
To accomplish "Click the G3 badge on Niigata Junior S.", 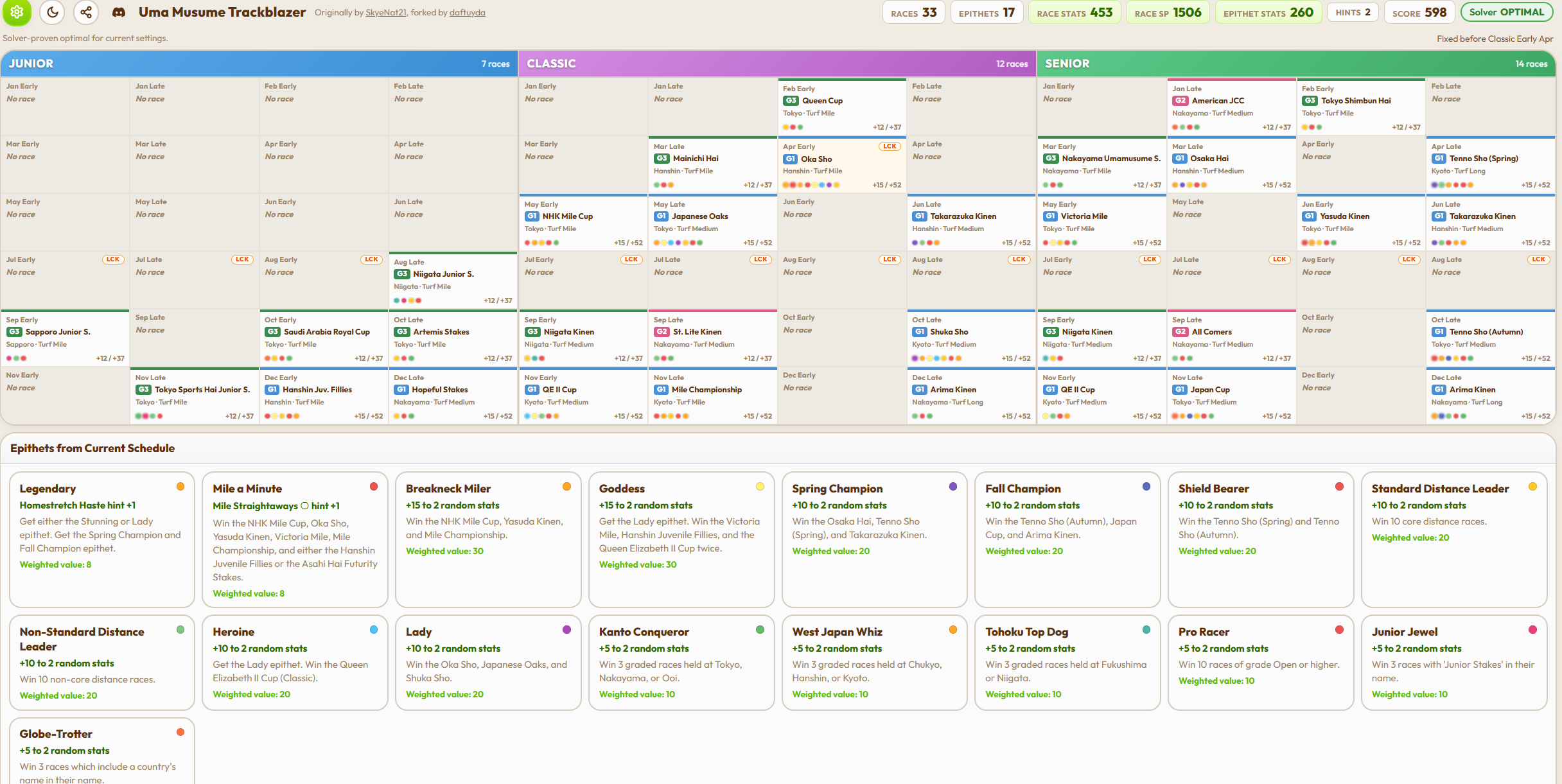I will pos(401,274).
